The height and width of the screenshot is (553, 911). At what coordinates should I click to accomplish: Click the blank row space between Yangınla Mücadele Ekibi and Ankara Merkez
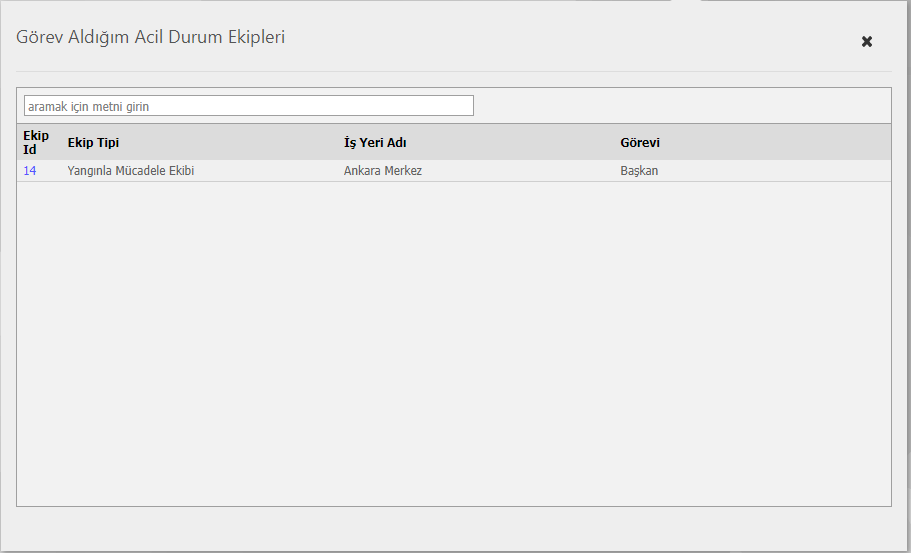click(x=268, y=171)
